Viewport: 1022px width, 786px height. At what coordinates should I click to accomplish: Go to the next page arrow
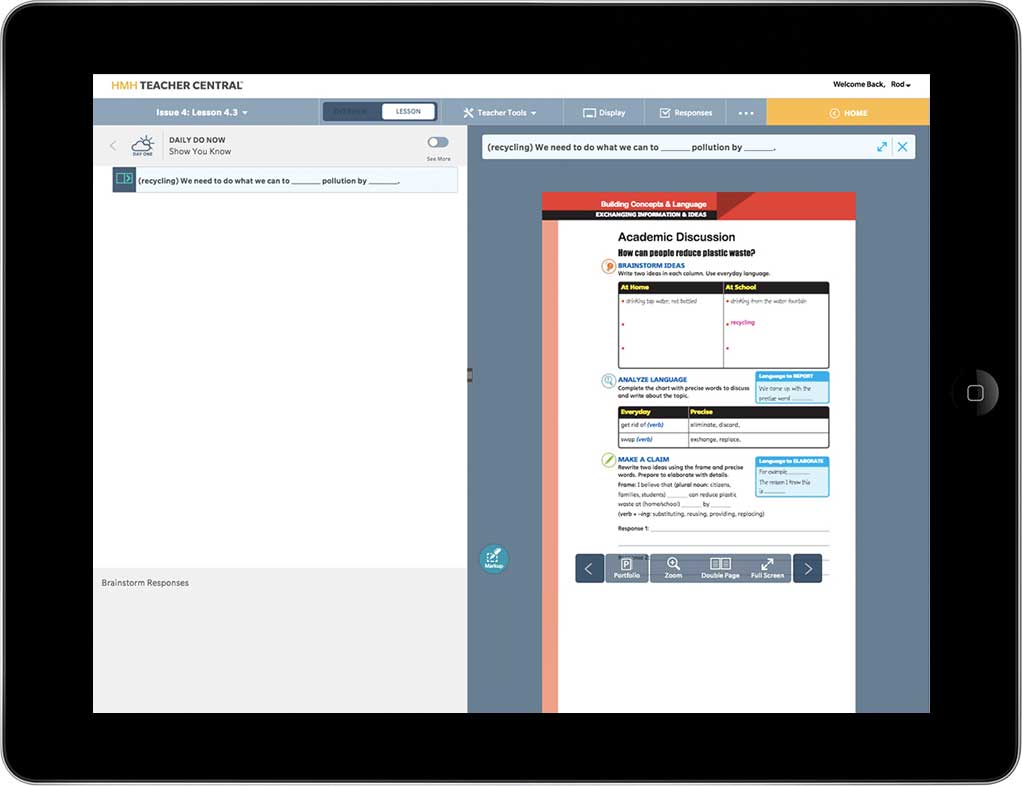coord(808,568)
